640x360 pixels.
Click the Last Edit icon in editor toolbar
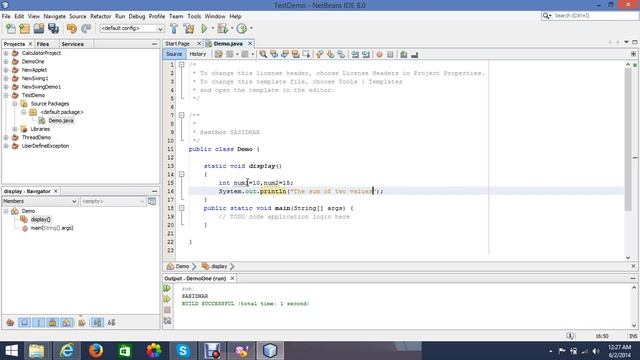click(219, 54)
